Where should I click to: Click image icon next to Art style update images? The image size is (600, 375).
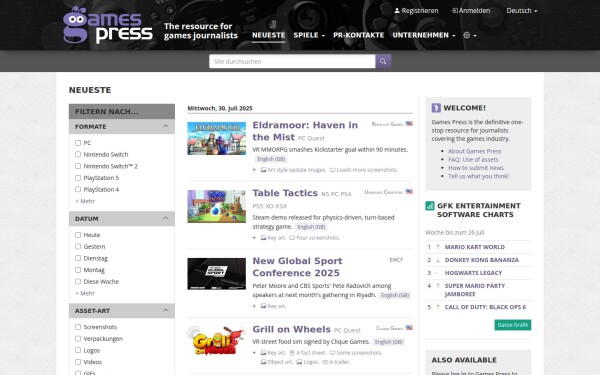(263, 170)
